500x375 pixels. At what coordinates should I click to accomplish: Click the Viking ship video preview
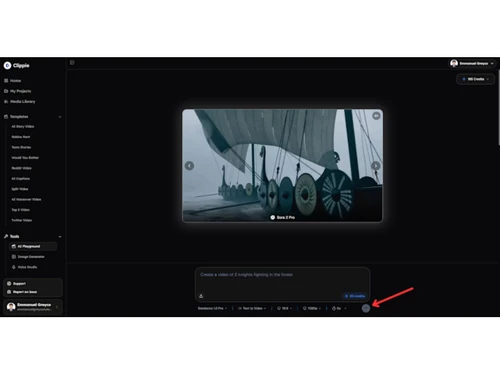282,166
